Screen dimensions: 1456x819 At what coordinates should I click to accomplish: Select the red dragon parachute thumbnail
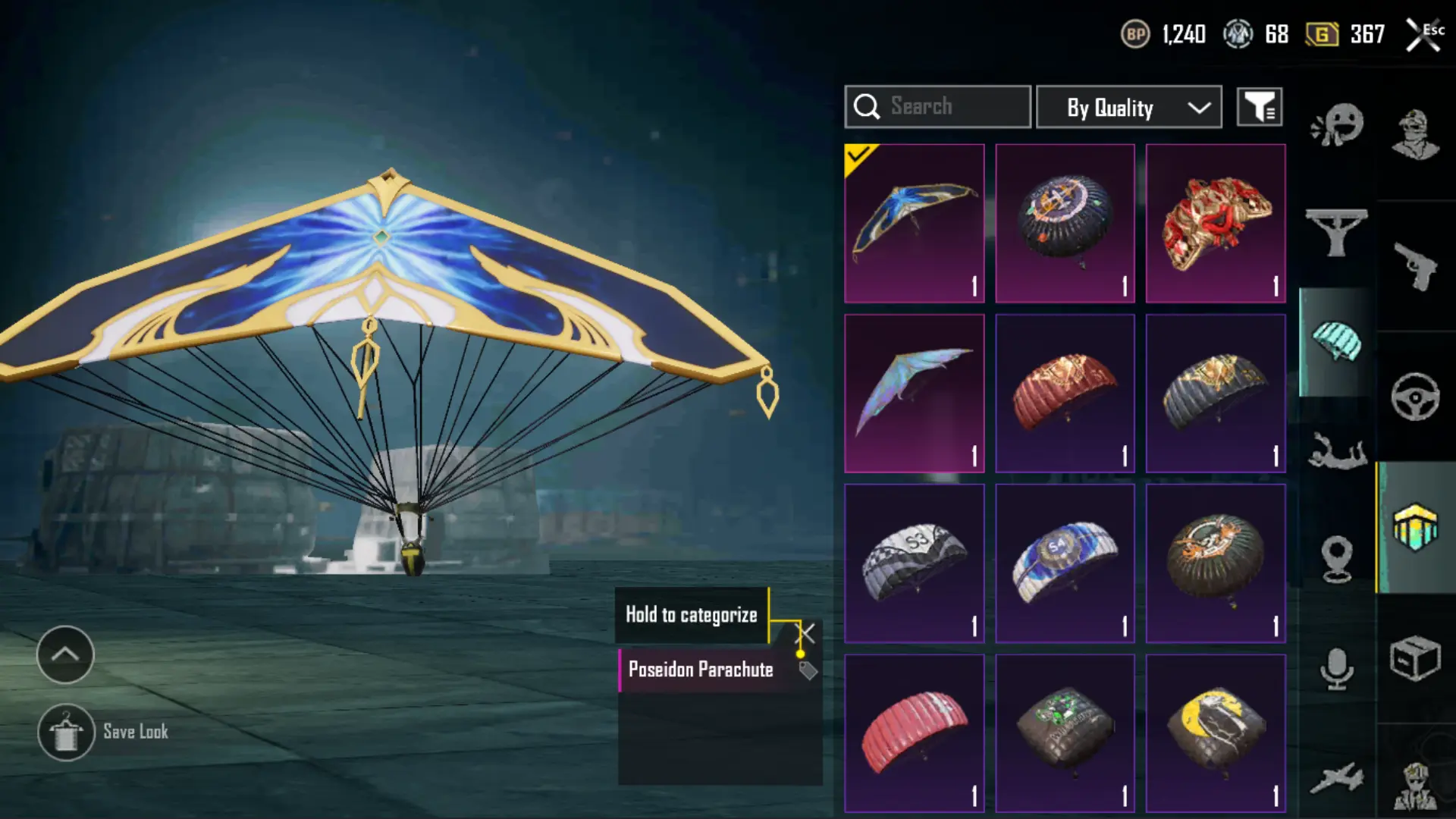pos(1216,224)
